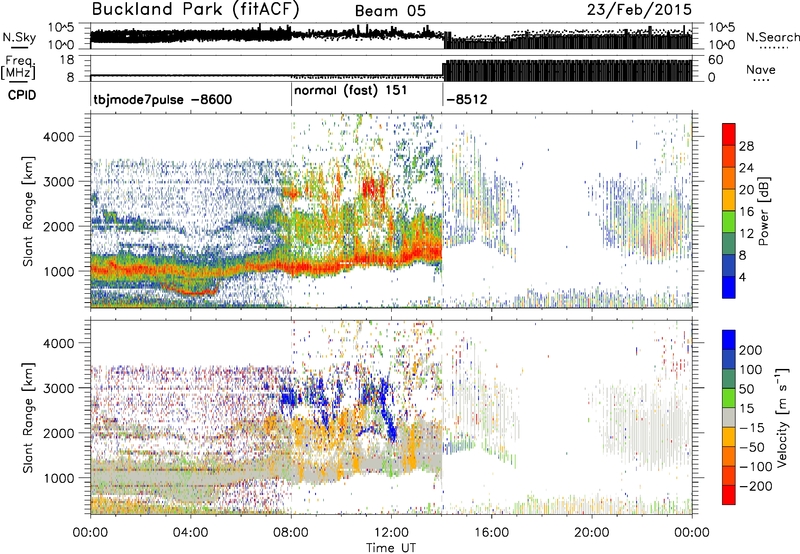Click the "28" value on the power colorbar

point(746,146)
